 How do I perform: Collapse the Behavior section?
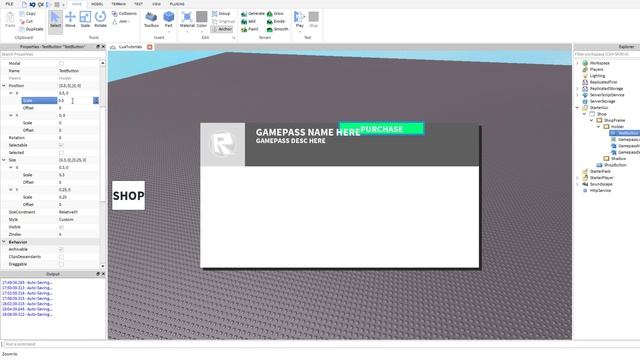[x=4, y=242]
